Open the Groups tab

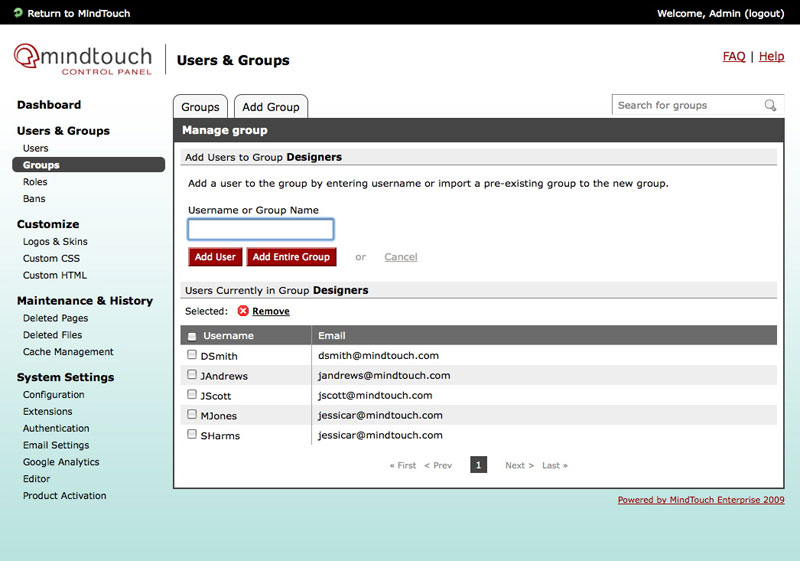(x=200, y=107)
